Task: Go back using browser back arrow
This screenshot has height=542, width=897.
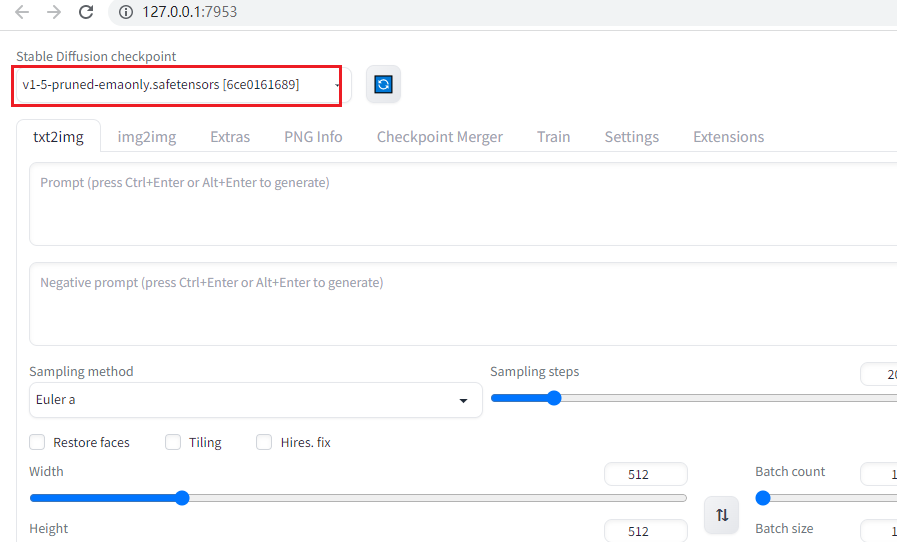Action: [x=22, y=12]
